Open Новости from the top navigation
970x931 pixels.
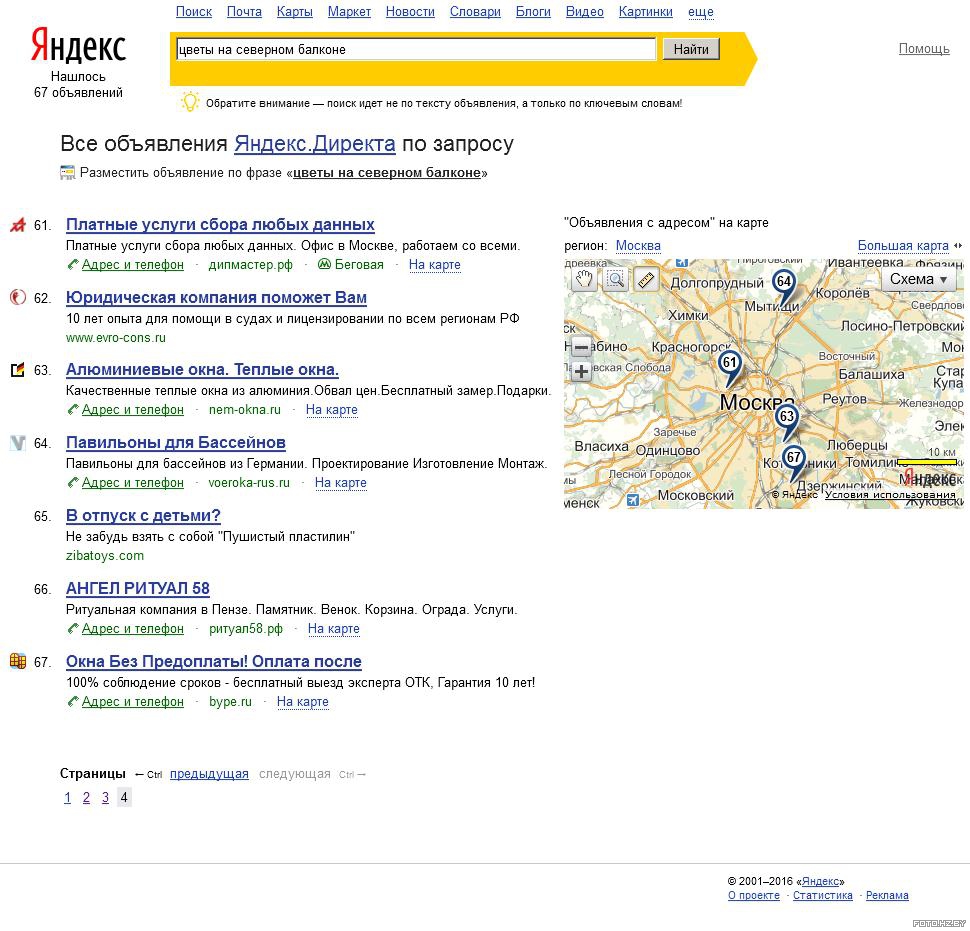tap(410, 12)
